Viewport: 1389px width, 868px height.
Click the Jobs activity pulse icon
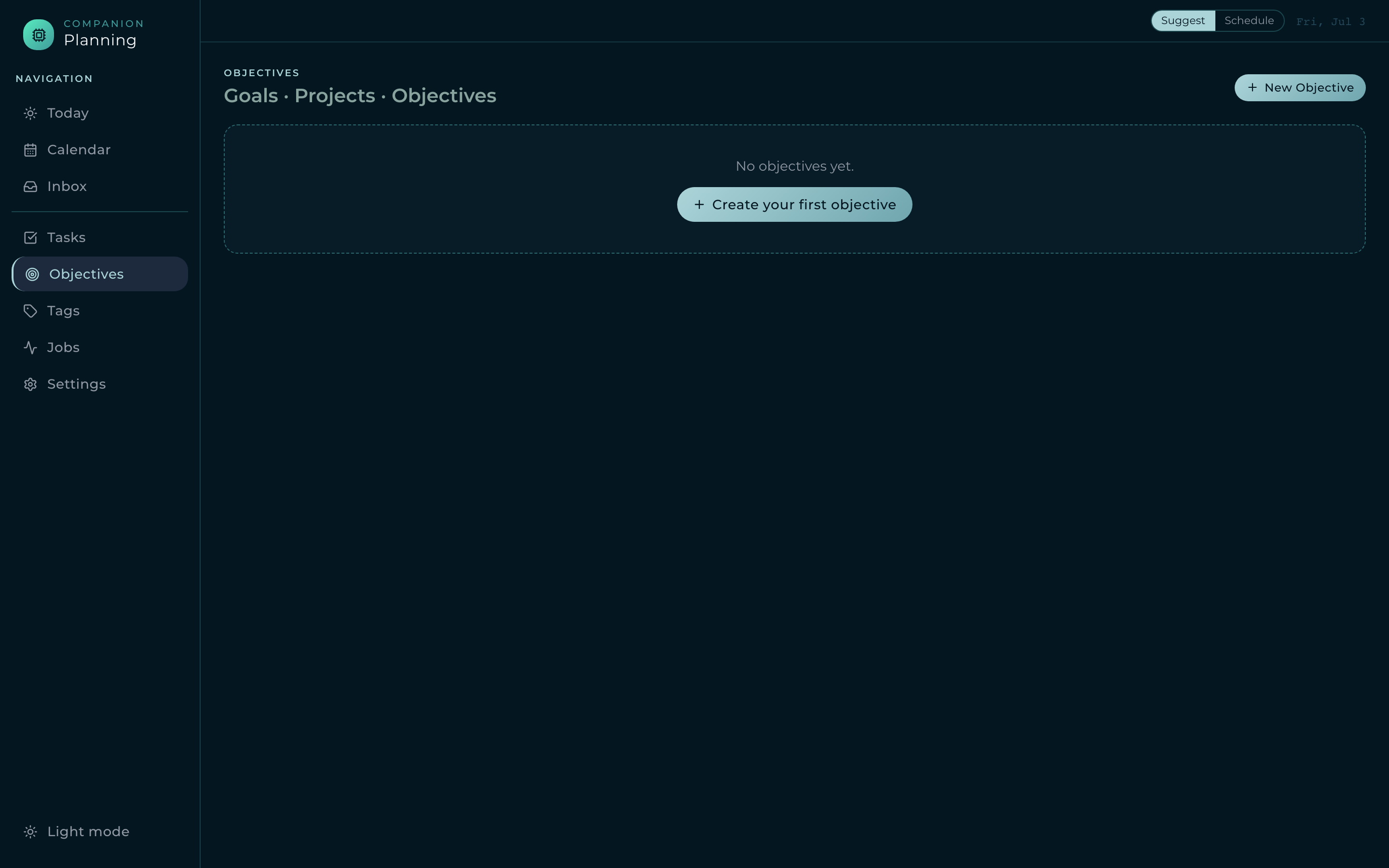[x=30, y=348]
